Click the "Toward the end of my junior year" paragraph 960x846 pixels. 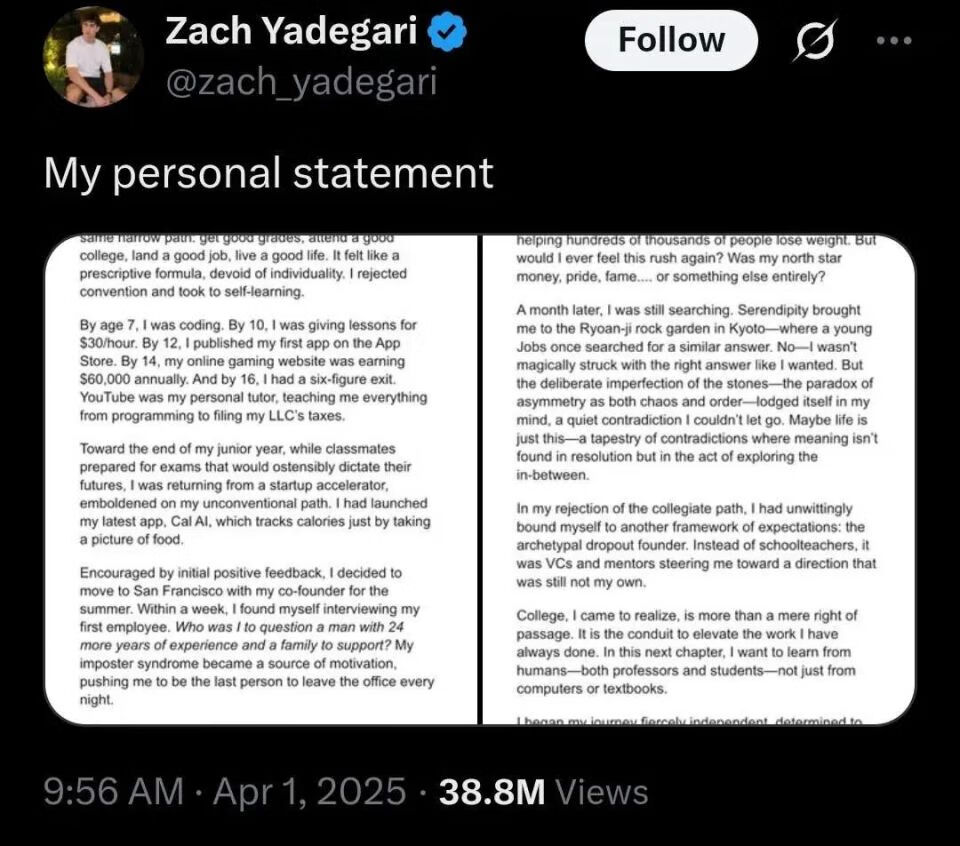pos(252,494)
